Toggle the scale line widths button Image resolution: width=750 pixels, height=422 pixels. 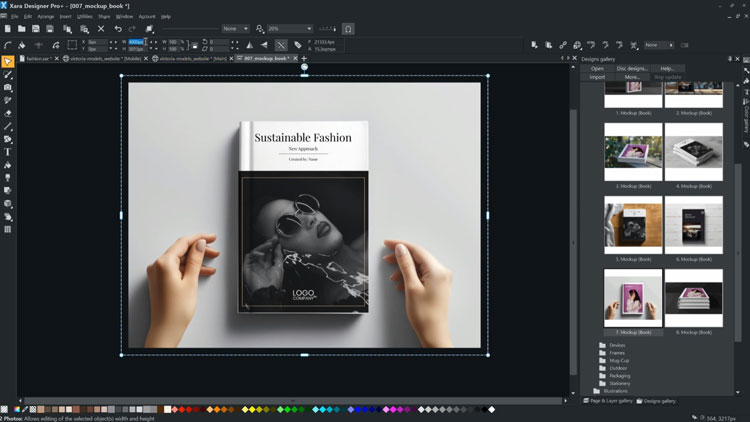(281, 45)
